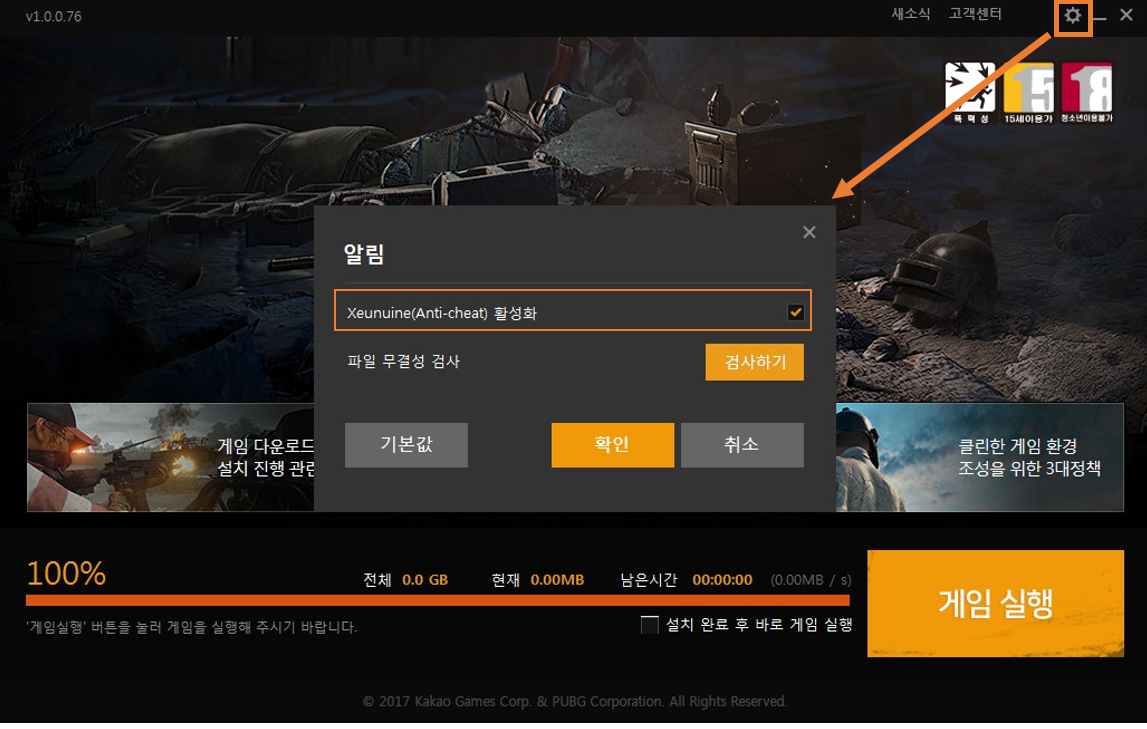Click the orange download progress bar
Screen dimensions: 1147x729
[437, 600]
